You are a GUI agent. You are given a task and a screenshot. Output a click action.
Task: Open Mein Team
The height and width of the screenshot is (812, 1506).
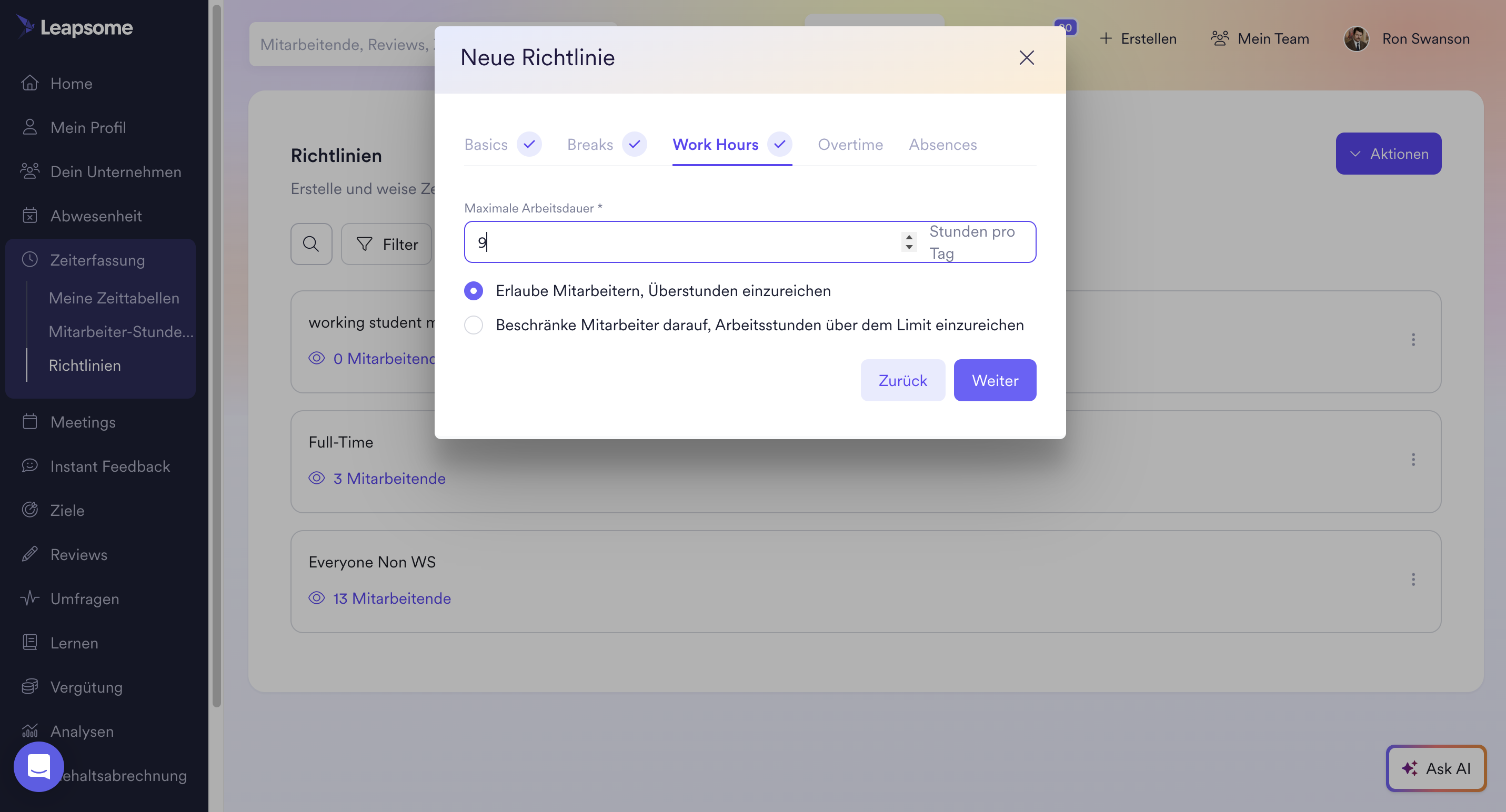pos(1260,38)
